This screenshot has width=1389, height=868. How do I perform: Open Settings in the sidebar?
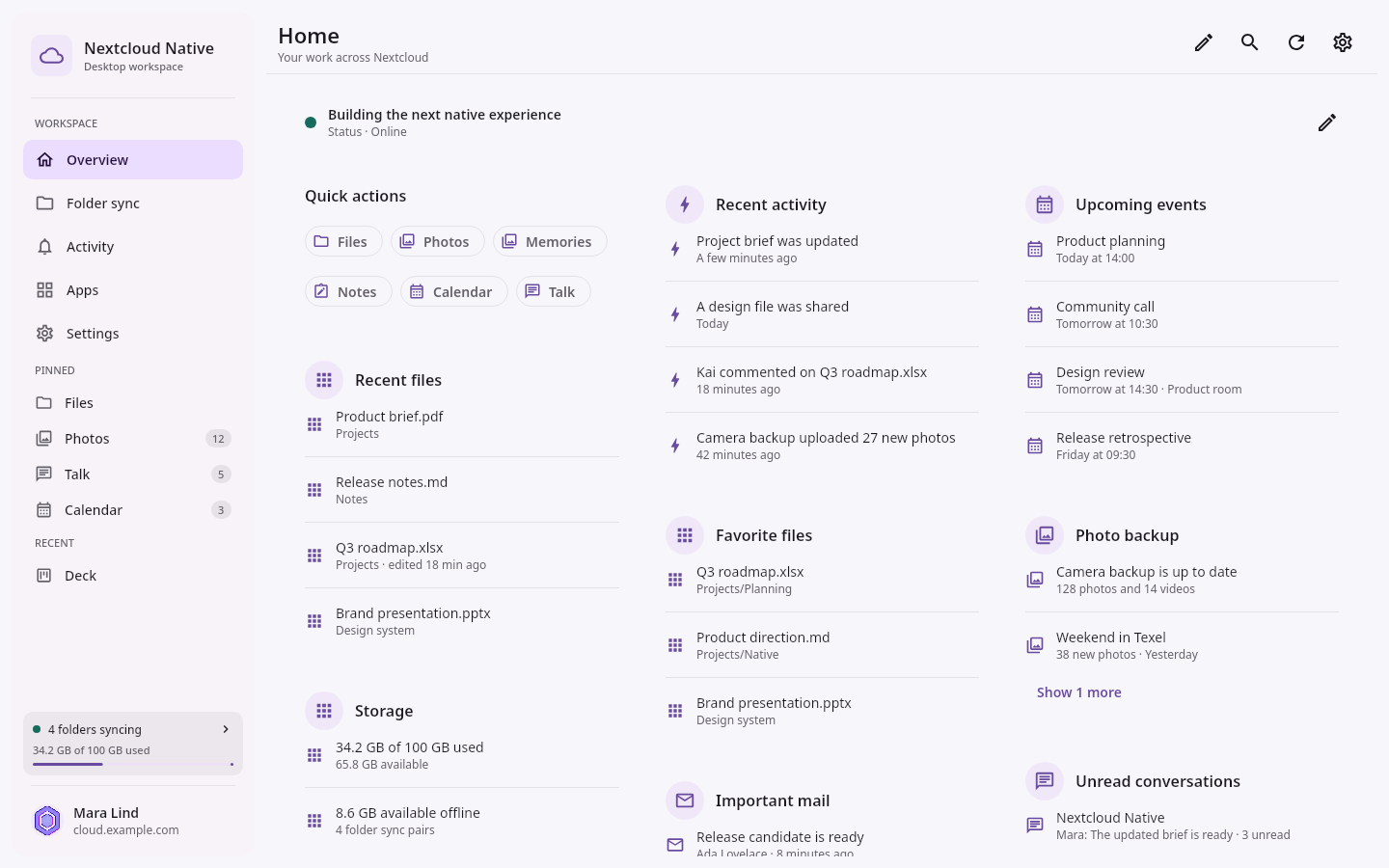point(133,334)
